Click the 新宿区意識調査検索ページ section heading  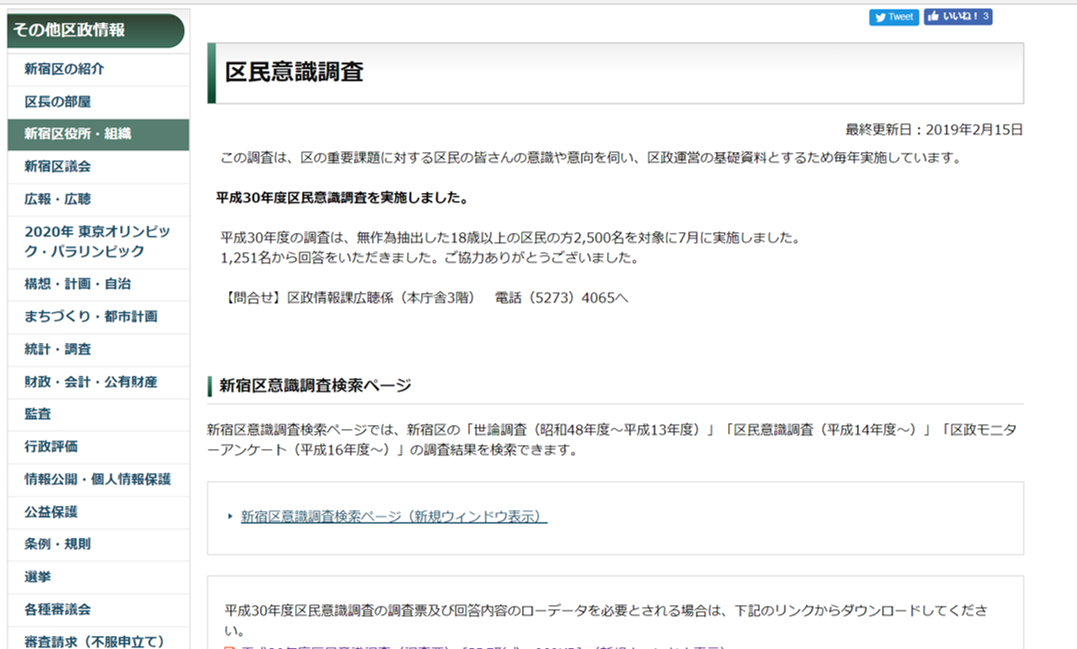coord(315,386)
